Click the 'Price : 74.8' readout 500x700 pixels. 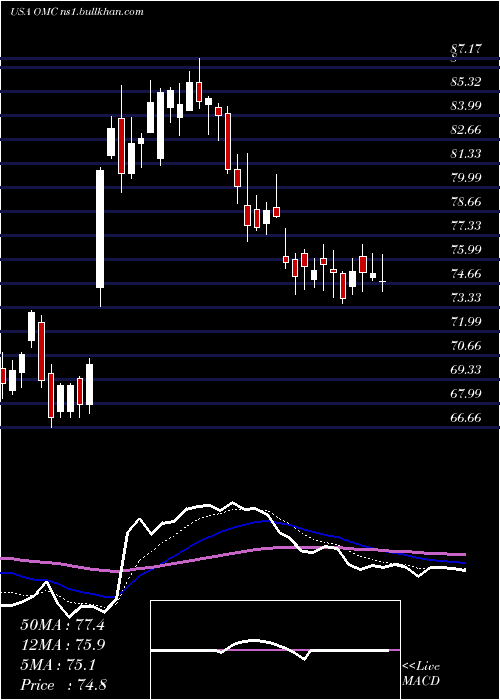(63, 685)
